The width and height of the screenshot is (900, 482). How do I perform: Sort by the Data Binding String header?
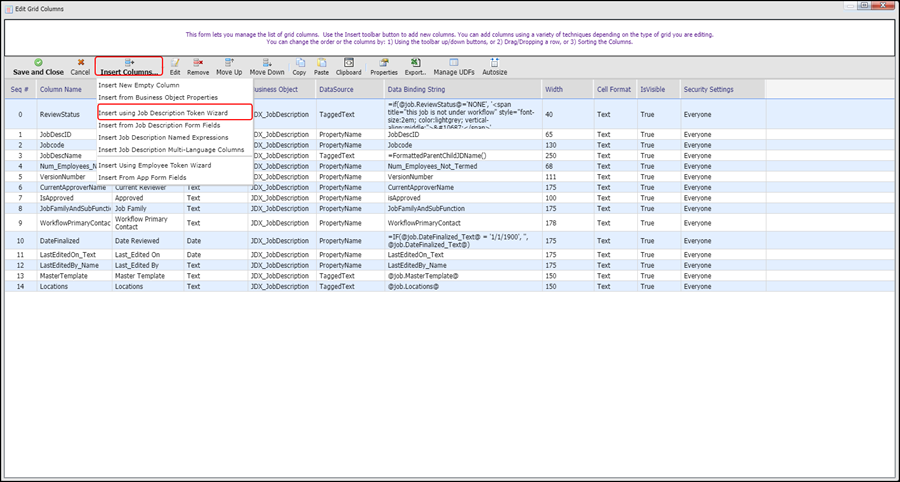tap(417, 90)
